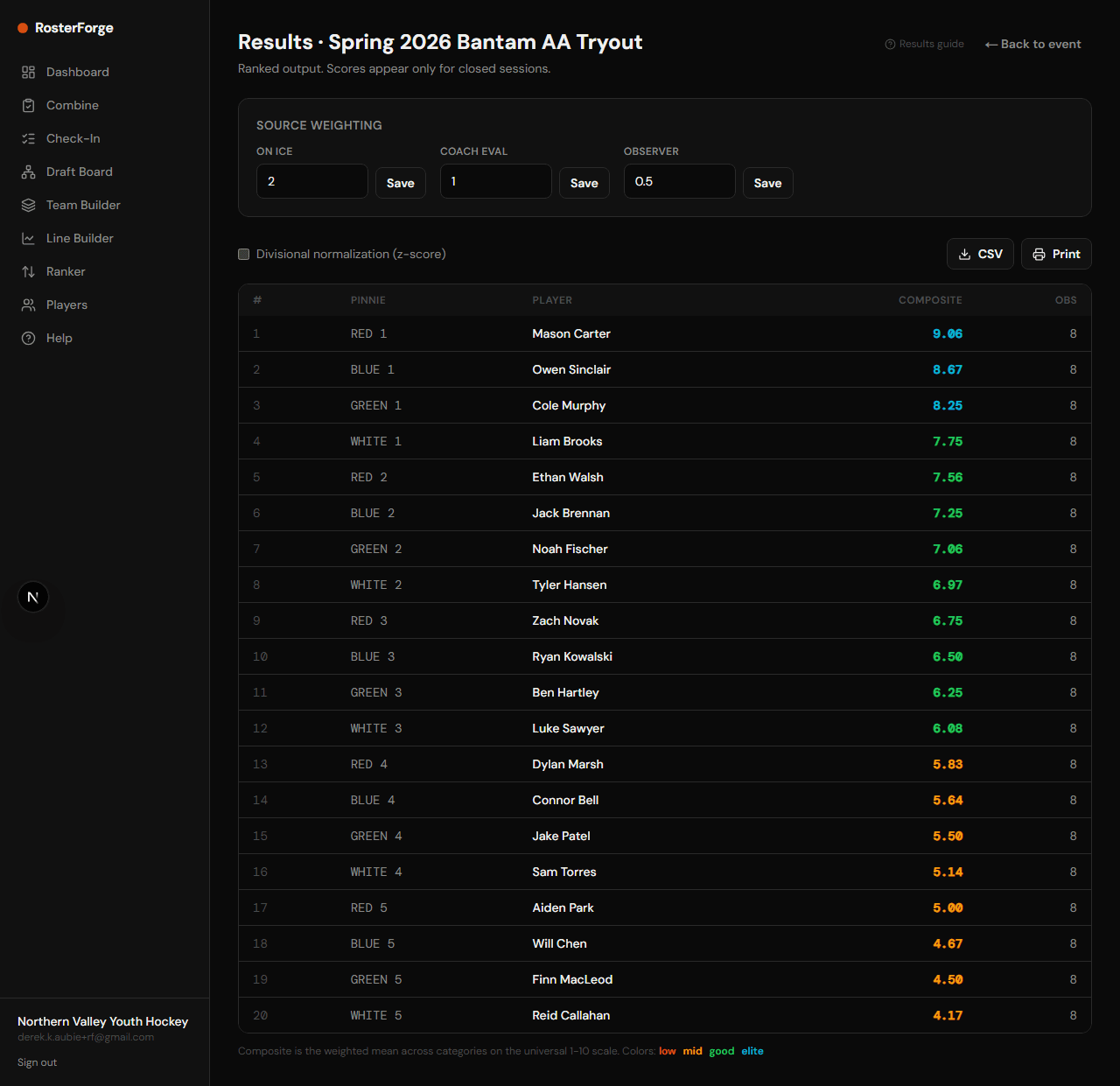
Task: Click the Help question-mark icon
Action: point(28,338)
